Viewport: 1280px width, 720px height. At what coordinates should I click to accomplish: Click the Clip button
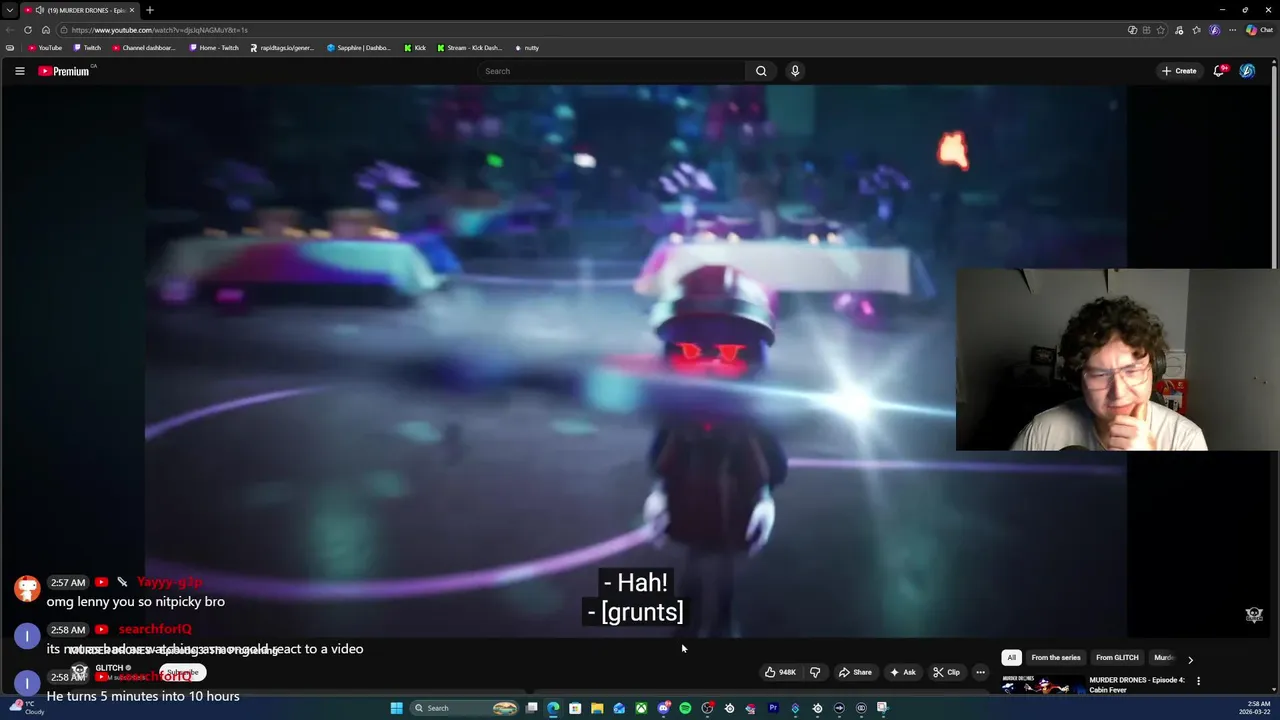pos(946,672)
